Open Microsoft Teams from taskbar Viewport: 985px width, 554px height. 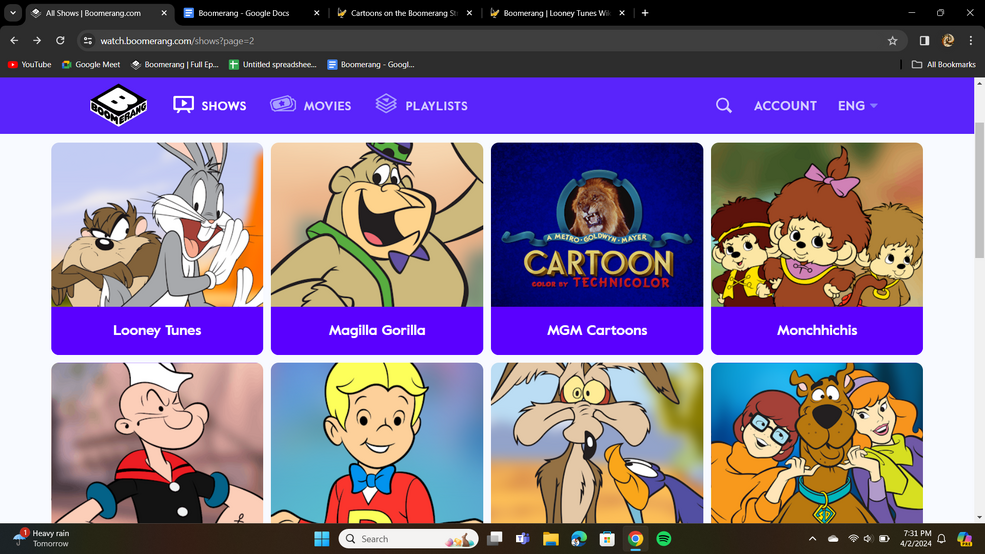coord(522,539)
